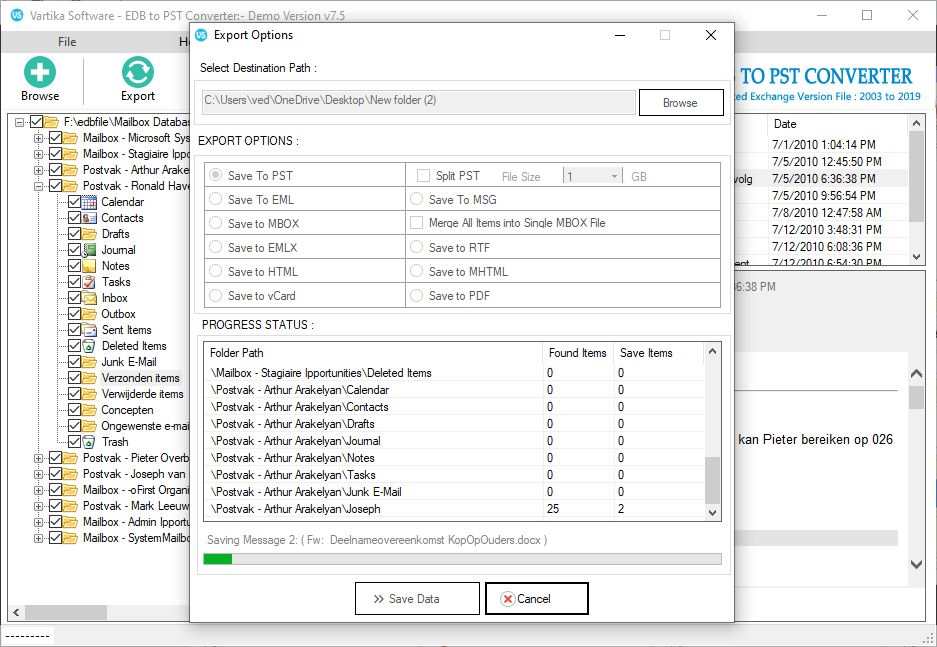Click the Concepten folder icon
Viewport: 937px width, 647px height.
(x=90, y=410)
